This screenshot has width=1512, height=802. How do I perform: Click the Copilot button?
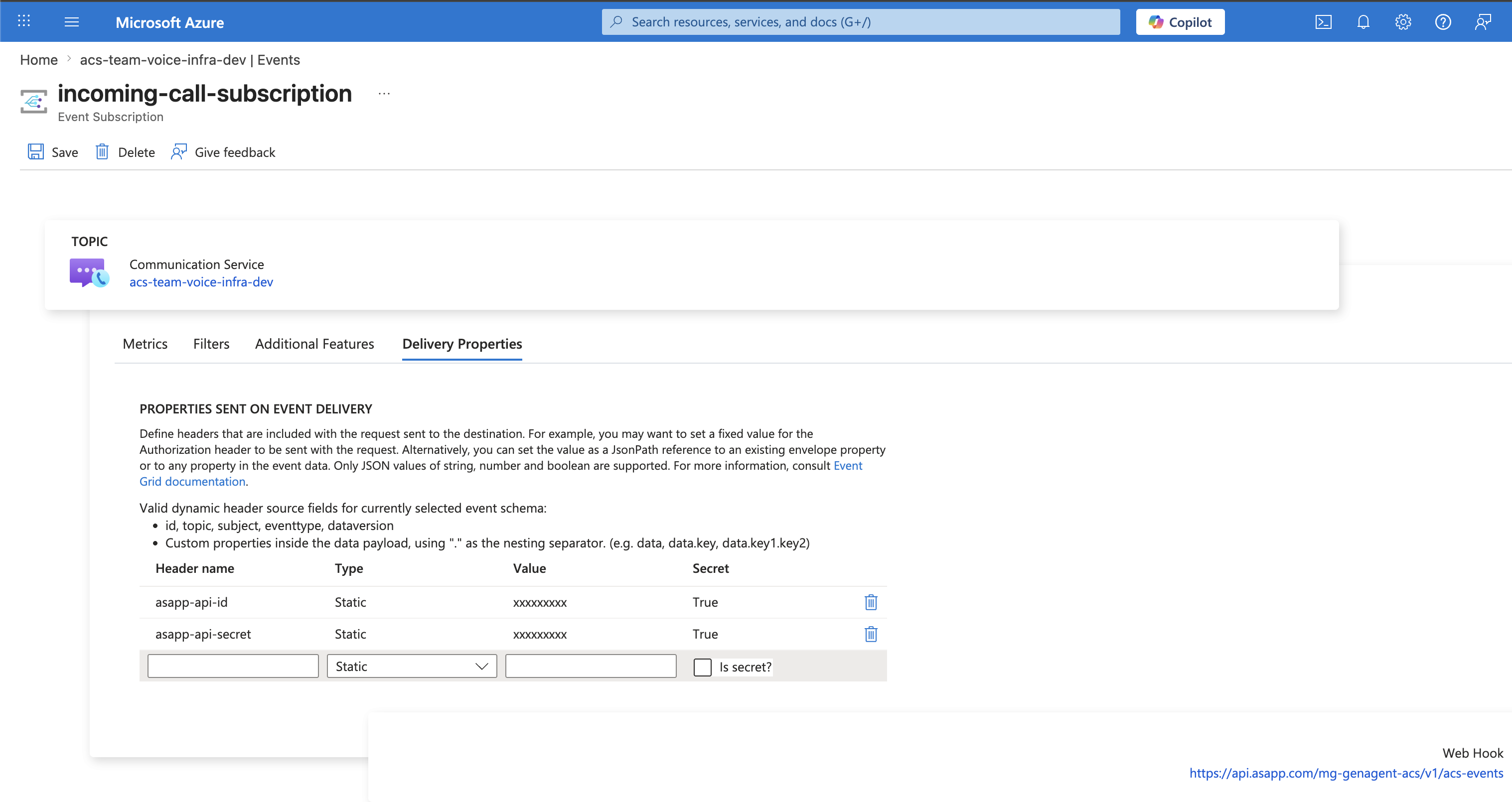tap(1180, 22)
